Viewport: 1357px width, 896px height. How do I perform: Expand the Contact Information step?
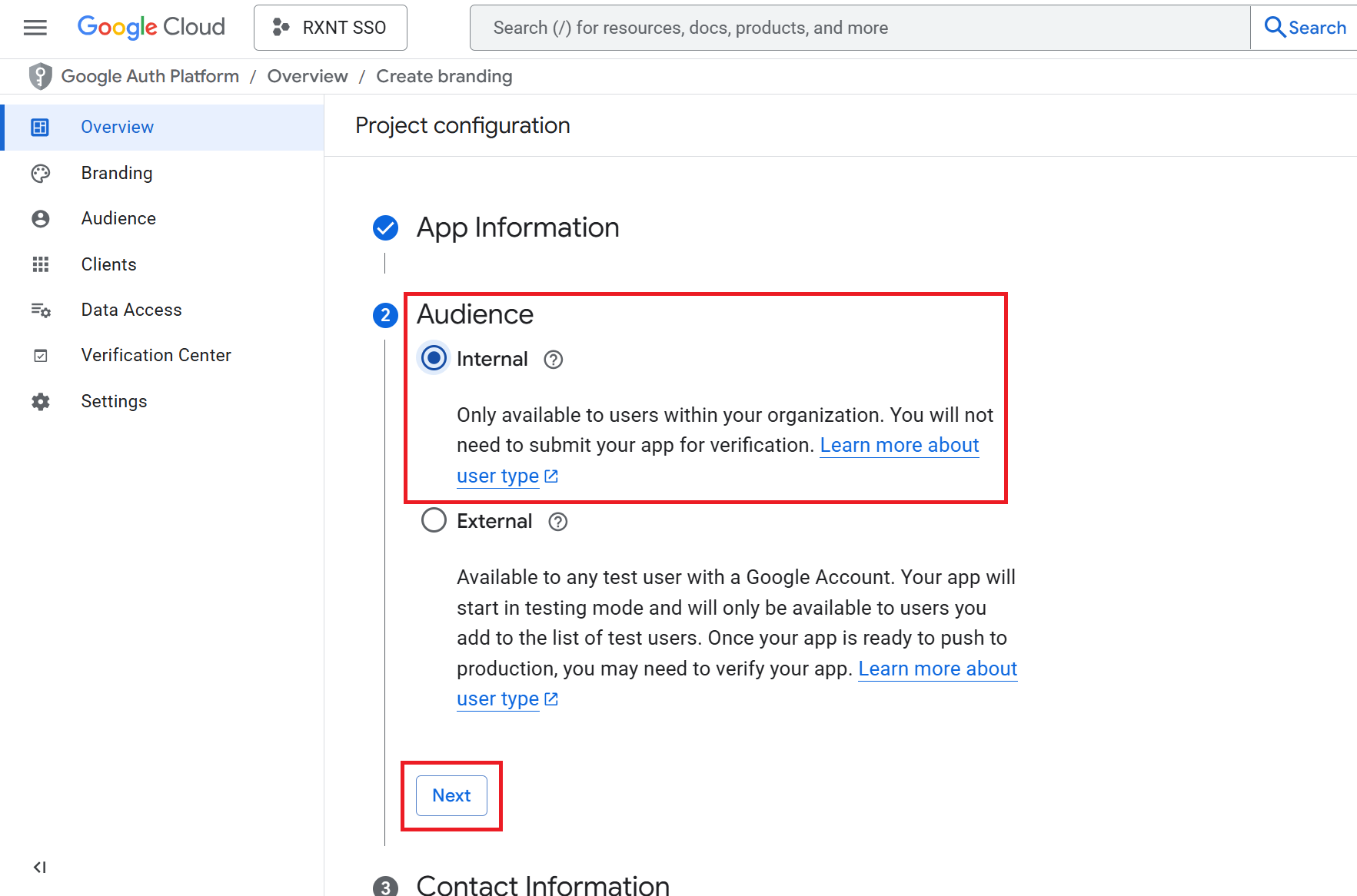click(542, 885)
